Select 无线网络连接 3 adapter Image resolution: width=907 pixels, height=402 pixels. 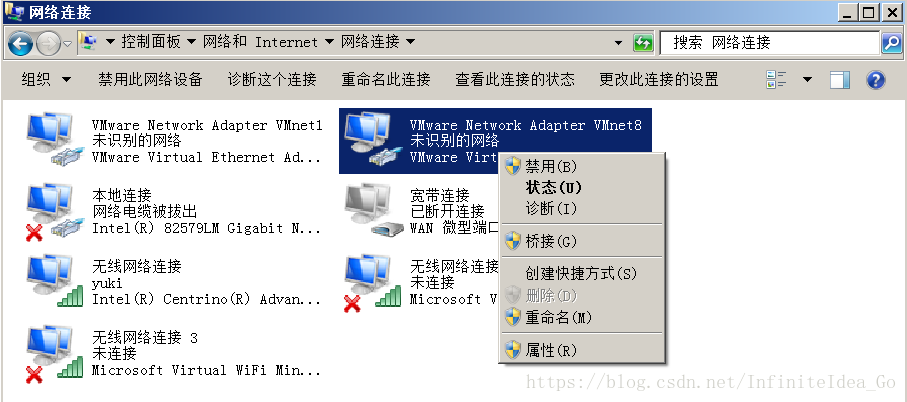click(174, 353)
